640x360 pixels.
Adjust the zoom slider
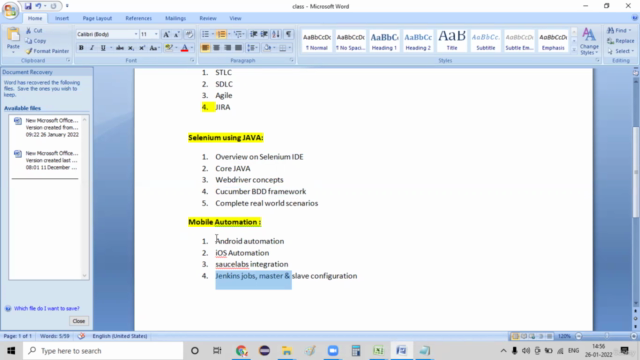pos(606,336)
